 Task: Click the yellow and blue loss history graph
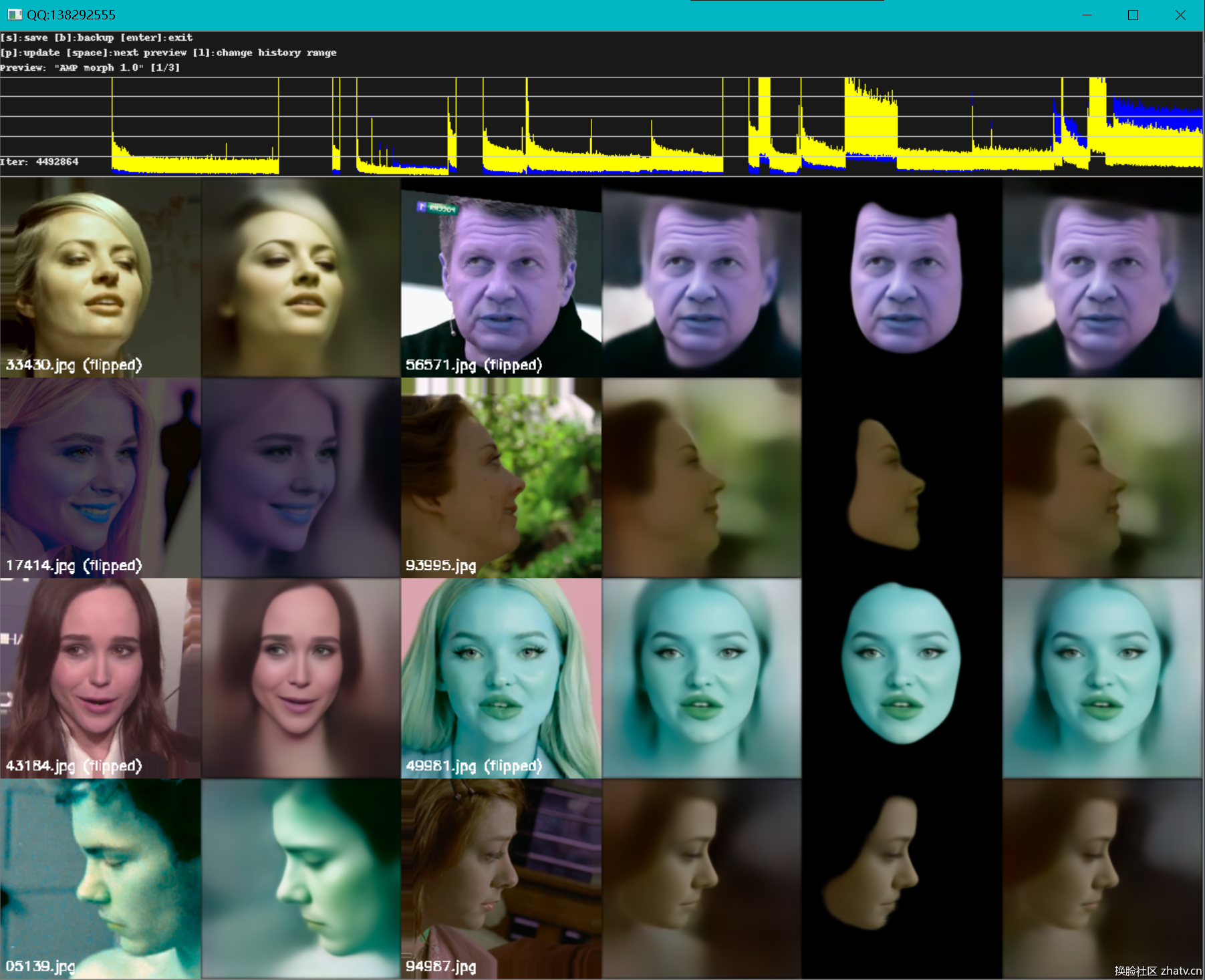click(x=601, y=126)
